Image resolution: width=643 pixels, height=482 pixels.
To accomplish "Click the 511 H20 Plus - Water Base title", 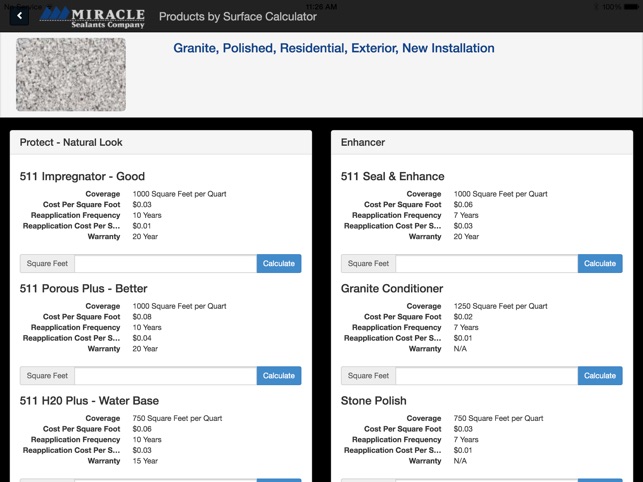I will click(89, 401).
